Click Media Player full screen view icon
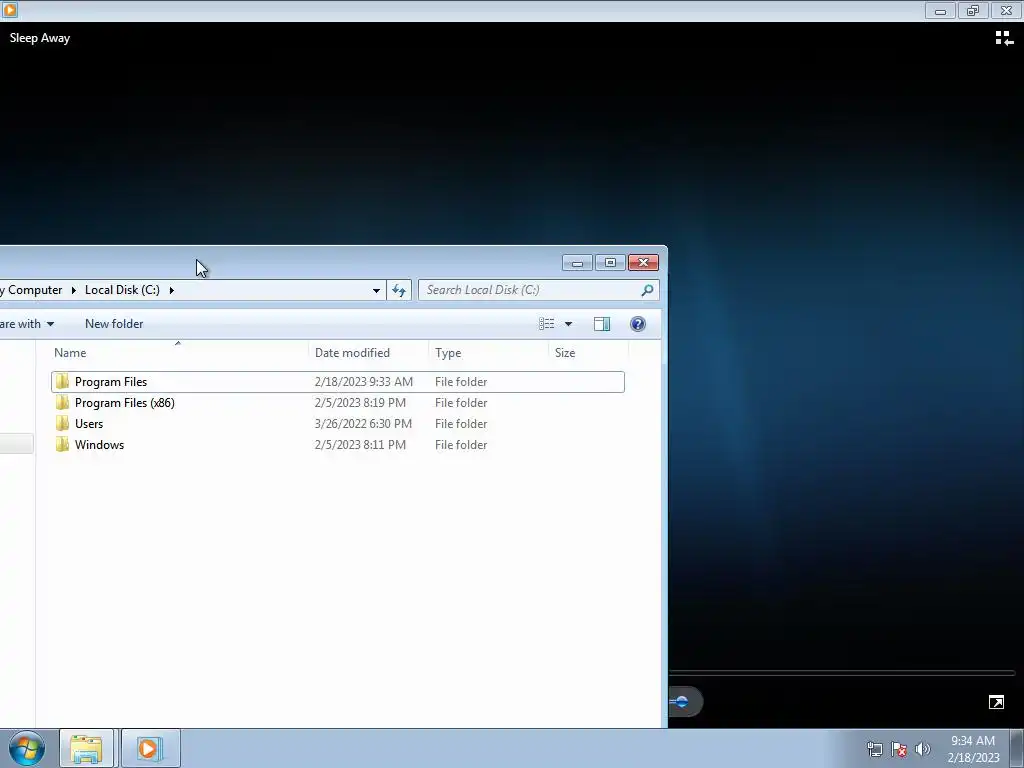 [996, 702]
